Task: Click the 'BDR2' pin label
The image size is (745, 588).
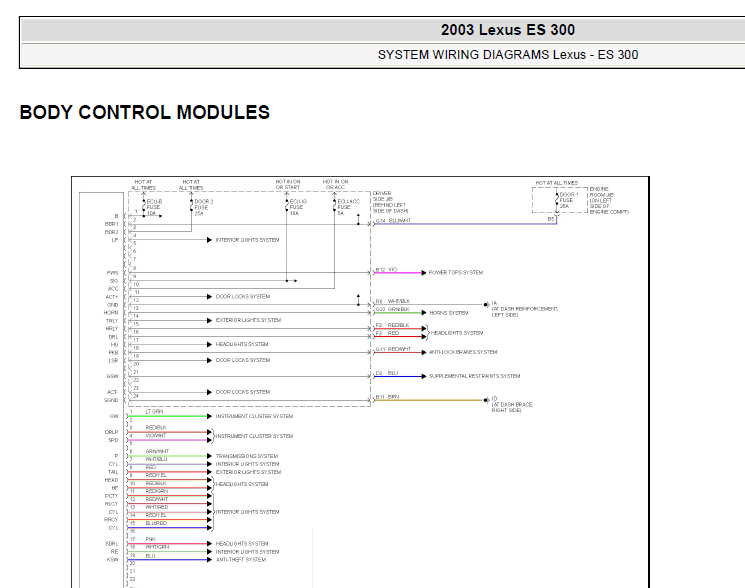Action: click(111, 232)
